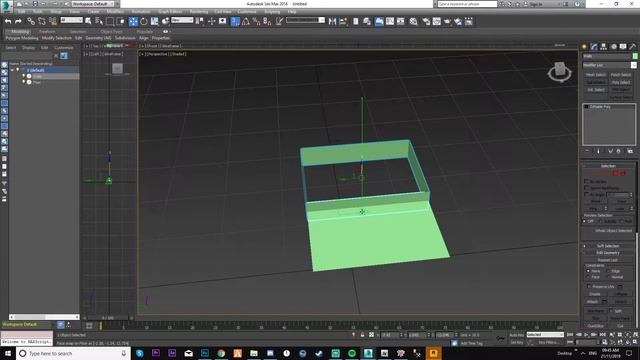640x360 pixels.
Task: Select Preview Selection Off radio button
Action: click(585, 221)
